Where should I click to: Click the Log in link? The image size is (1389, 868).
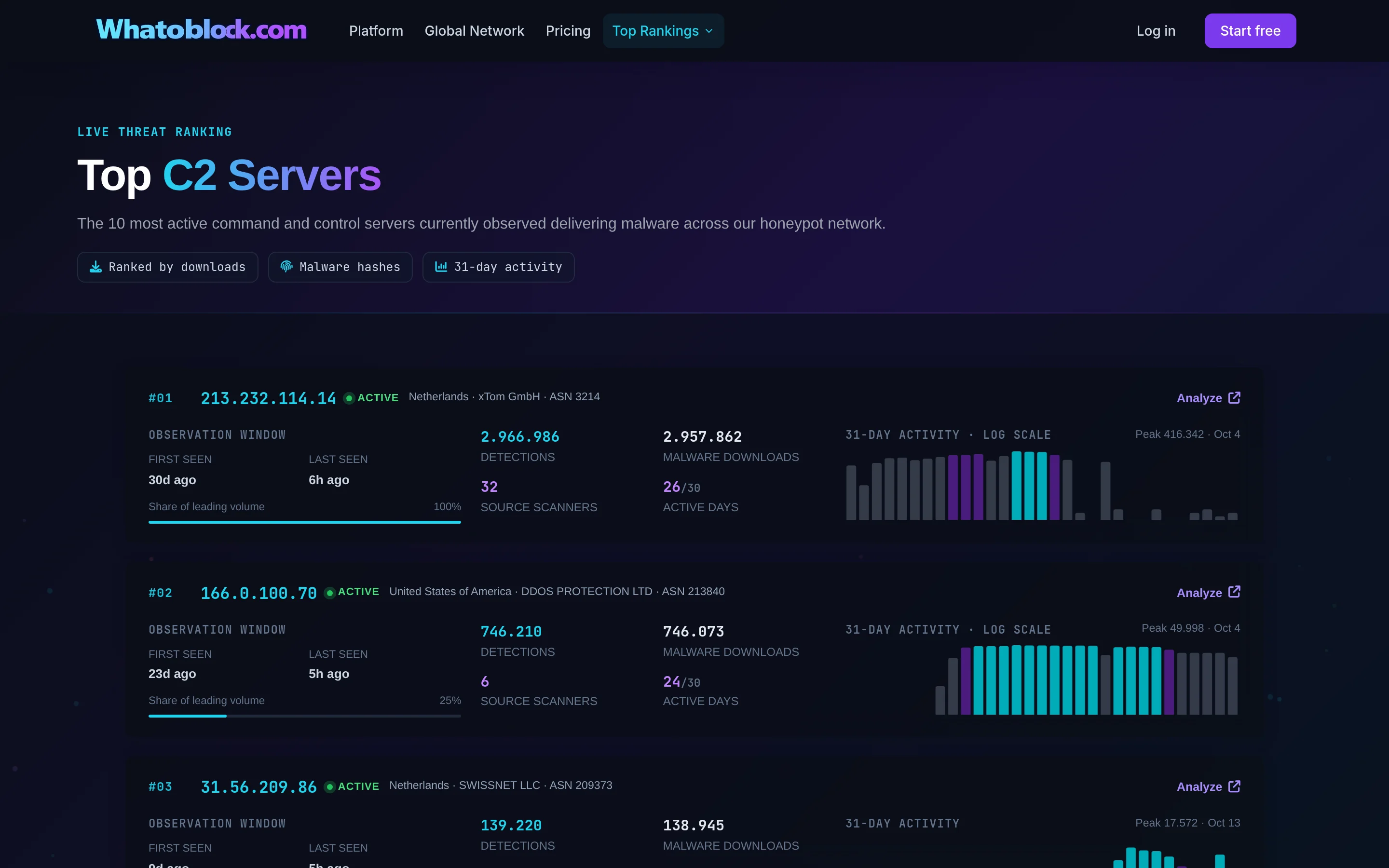[x=1156, y=31]
